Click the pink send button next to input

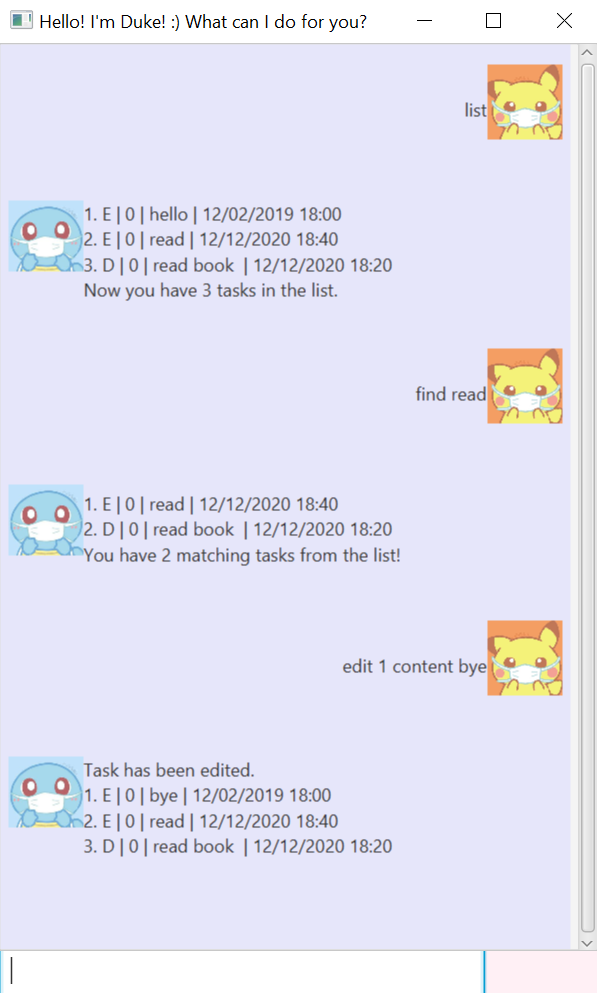[541, 971]
